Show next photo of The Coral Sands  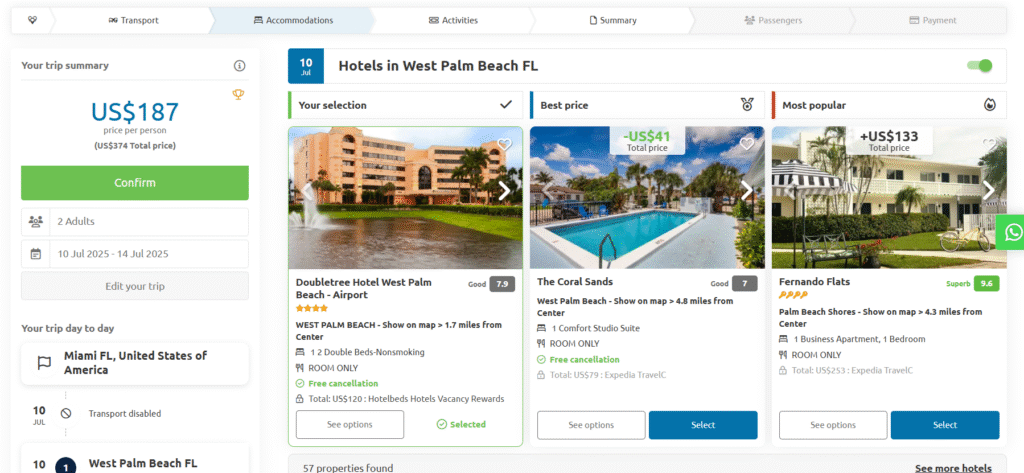pos(746,191)
